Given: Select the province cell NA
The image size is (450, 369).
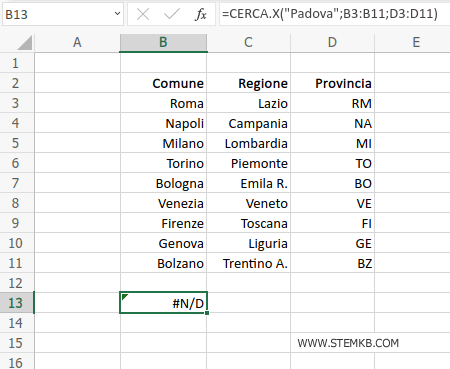Looking at the screenshot, I should [x=333, y=123].
